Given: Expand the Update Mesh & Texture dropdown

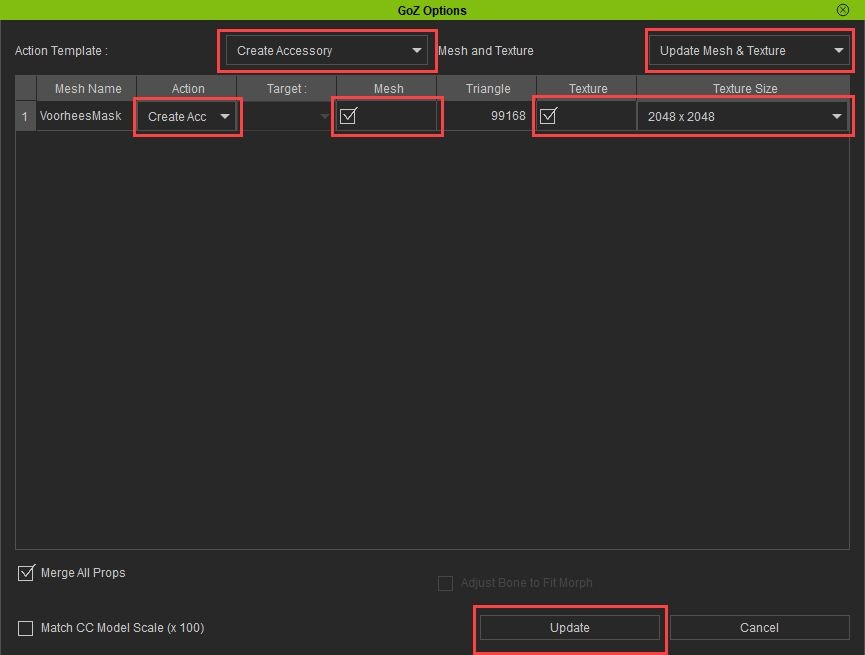Looking at the screenshot, I should tap(748, 51).
